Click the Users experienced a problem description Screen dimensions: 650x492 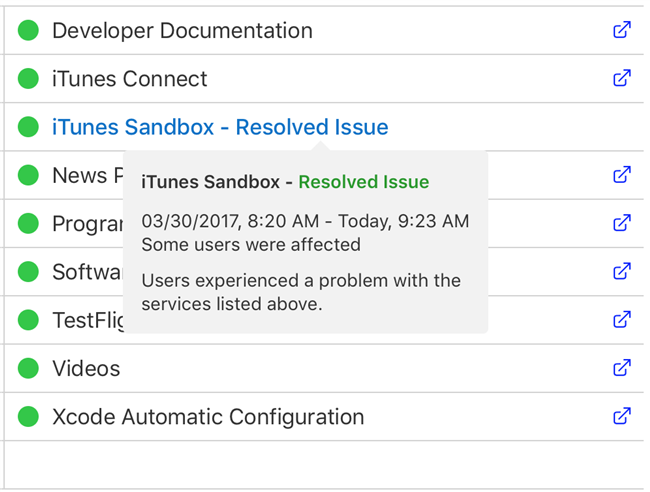(x=301, y=292)
